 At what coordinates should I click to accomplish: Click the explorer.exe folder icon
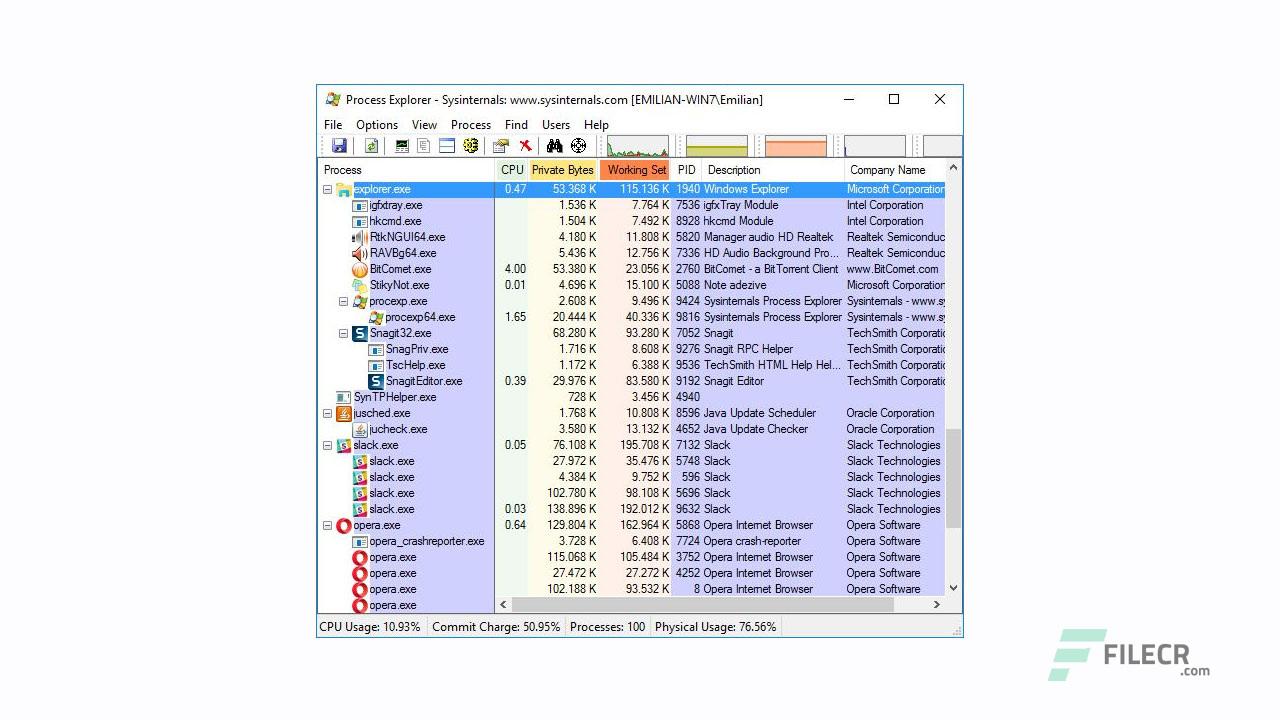[x=344, y=189]
